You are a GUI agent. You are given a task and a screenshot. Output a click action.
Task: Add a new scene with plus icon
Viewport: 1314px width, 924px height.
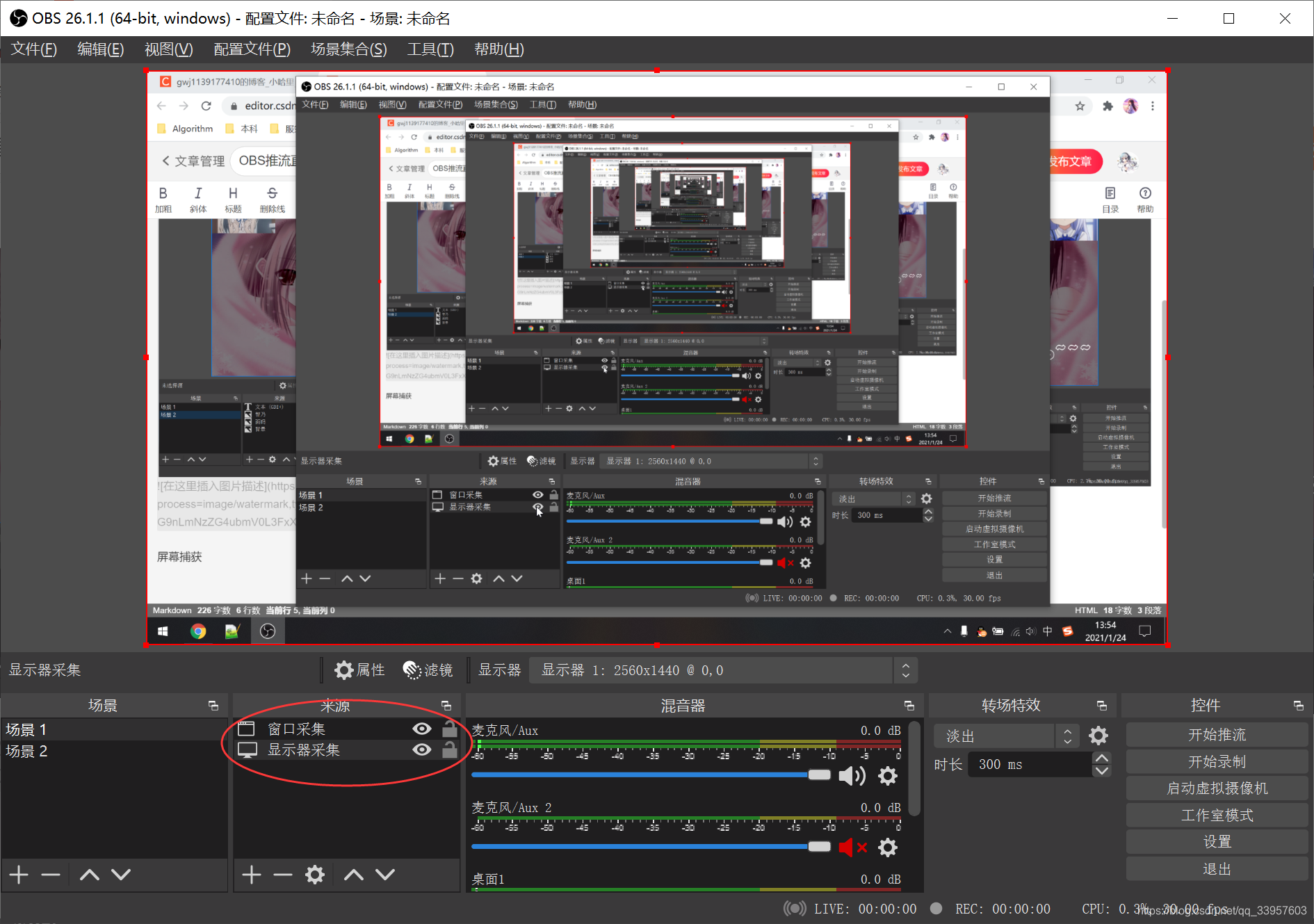pyautogui.click(x=19, y=875)
